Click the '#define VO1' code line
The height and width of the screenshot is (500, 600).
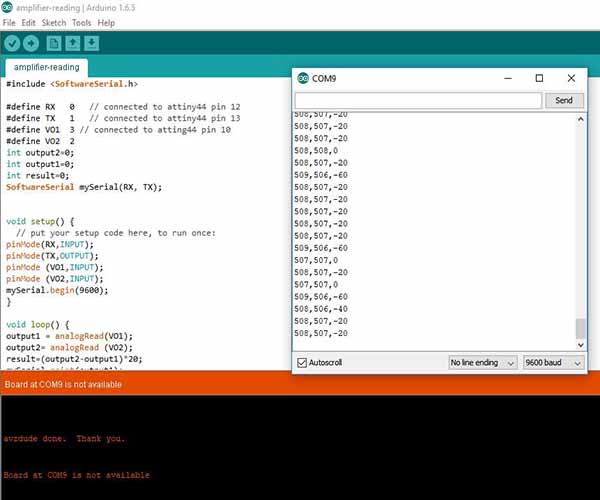coord(118,130)
